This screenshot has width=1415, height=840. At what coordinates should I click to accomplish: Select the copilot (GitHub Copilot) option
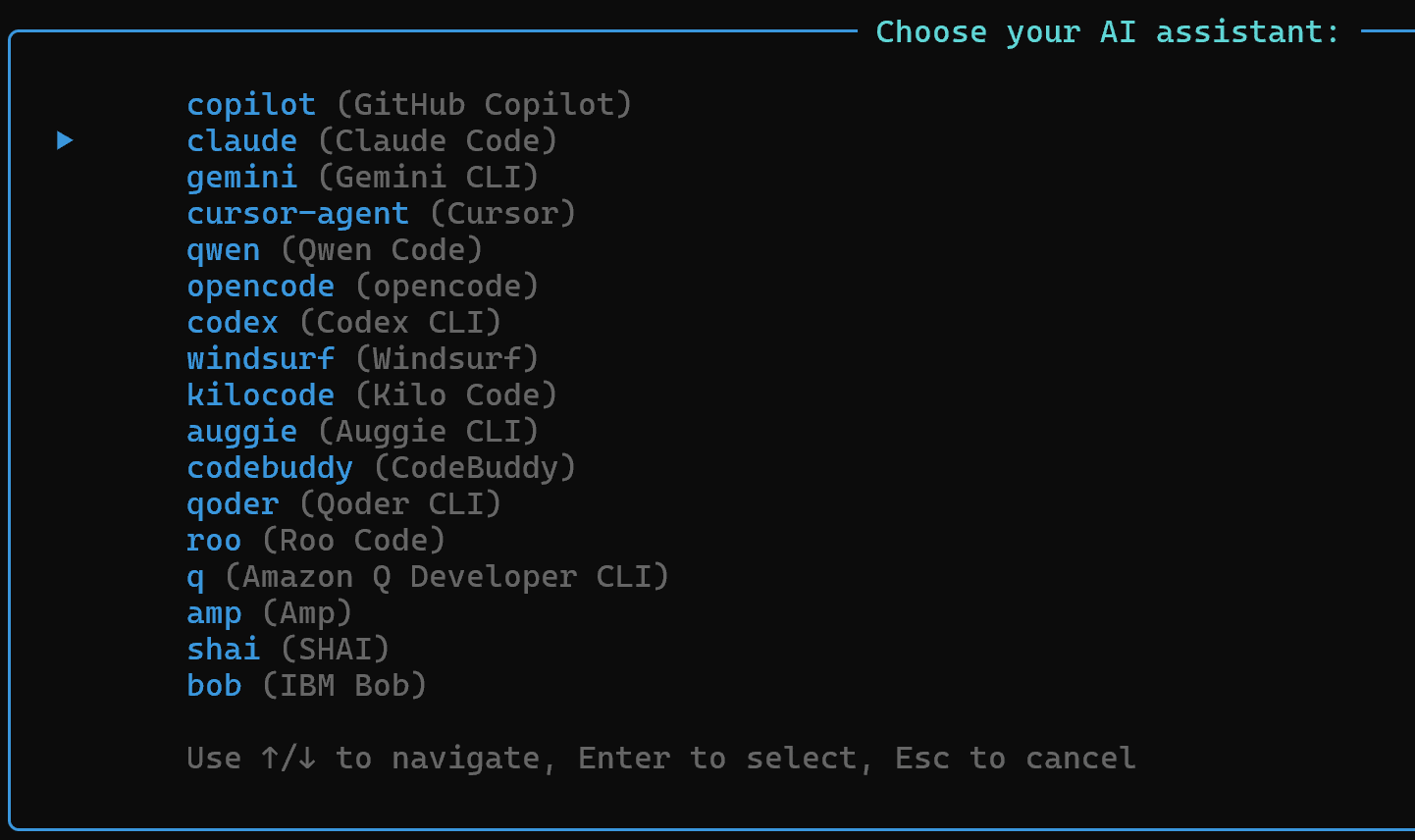tap(408, 104)
